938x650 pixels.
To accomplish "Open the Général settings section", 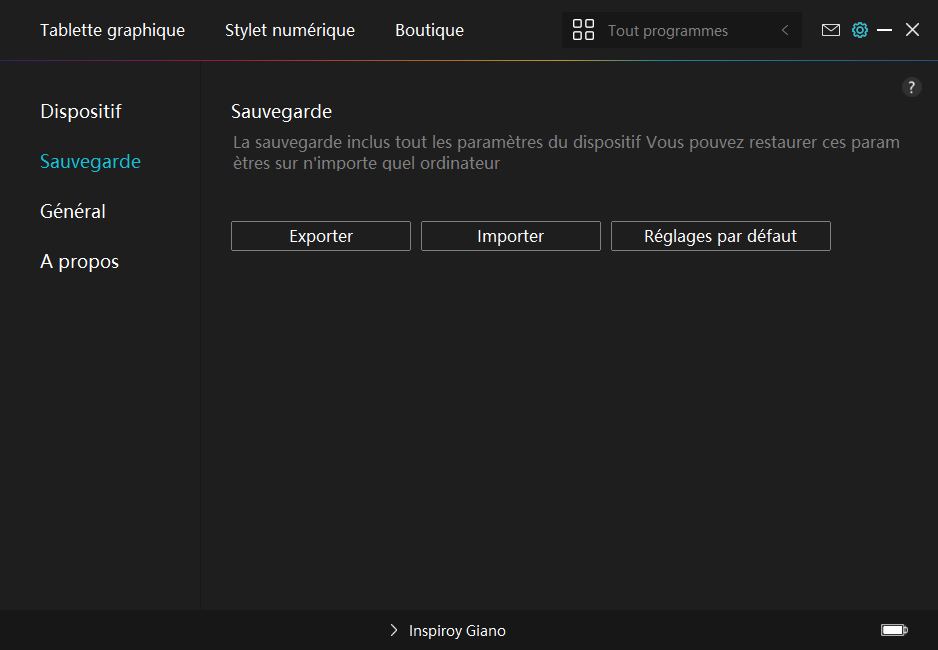I will coord(73,211).
